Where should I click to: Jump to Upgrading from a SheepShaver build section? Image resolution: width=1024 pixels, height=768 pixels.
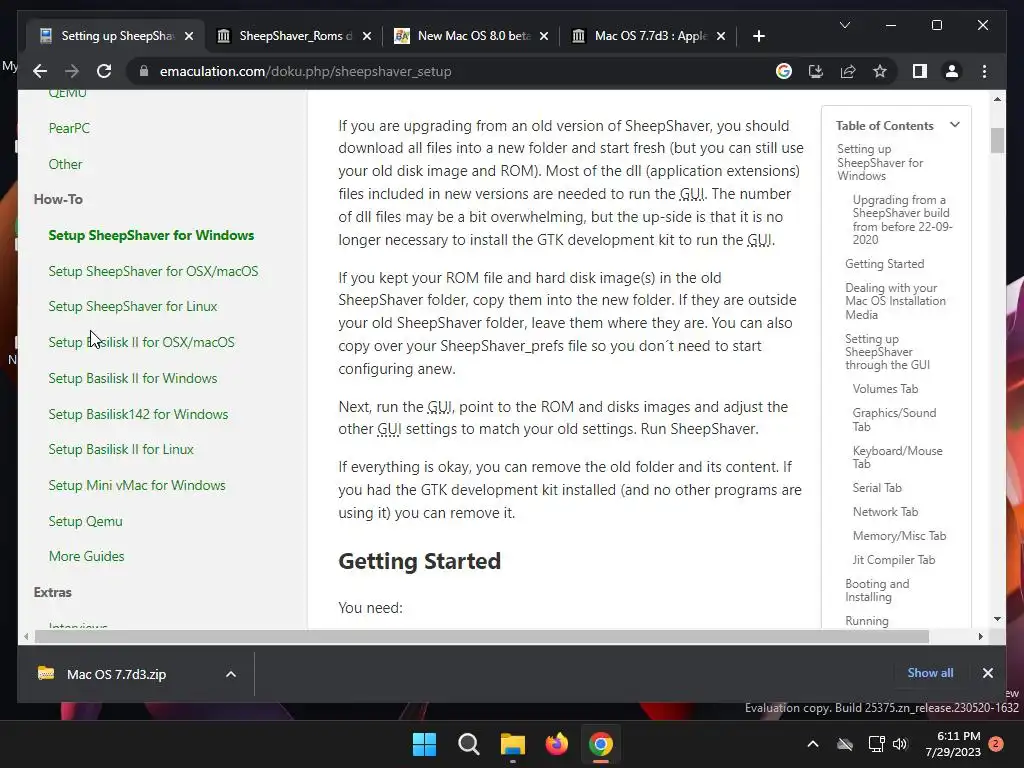[x=902, y=219]
